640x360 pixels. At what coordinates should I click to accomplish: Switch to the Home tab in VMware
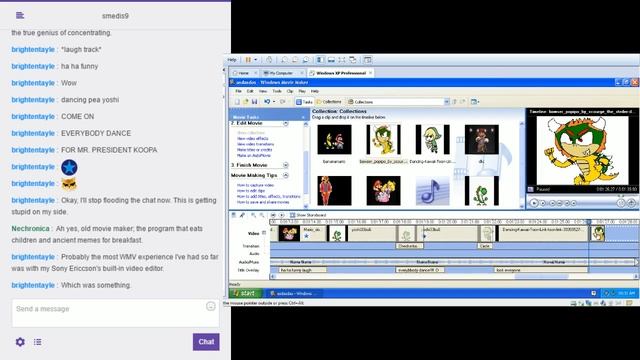click(243, 73)
